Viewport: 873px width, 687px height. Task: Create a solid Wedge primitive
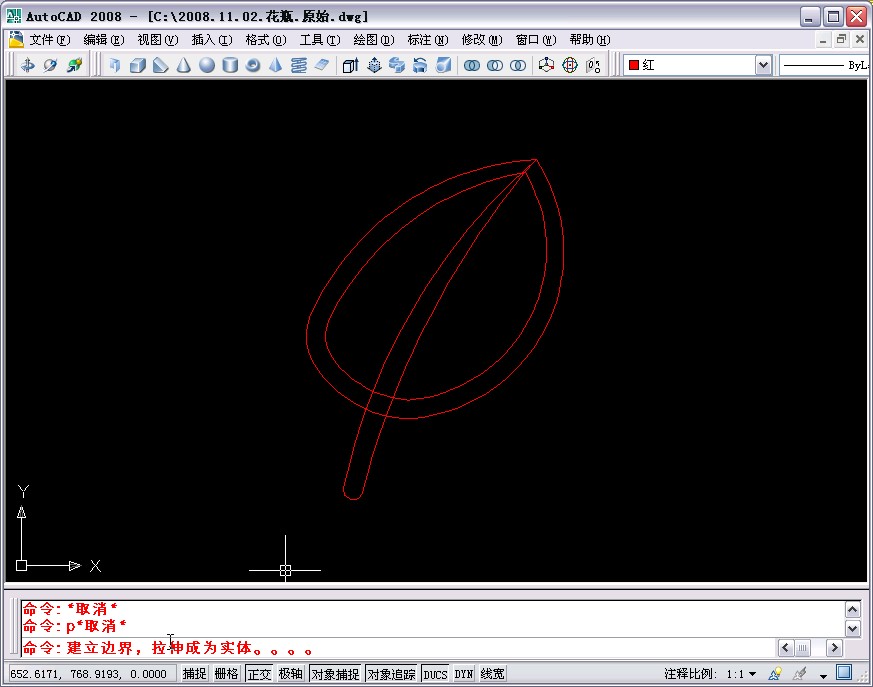(161, 65)
